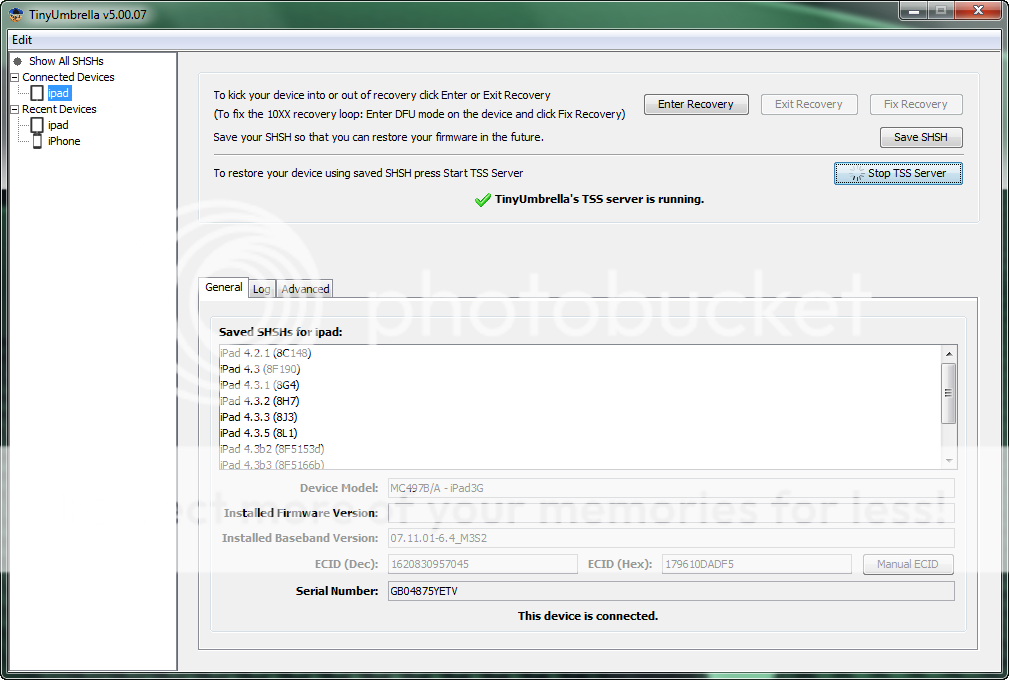The height and width of the screenshot is (680, 1009).
Task: Click the Enter Recovery button
Action: coord(696,104)
